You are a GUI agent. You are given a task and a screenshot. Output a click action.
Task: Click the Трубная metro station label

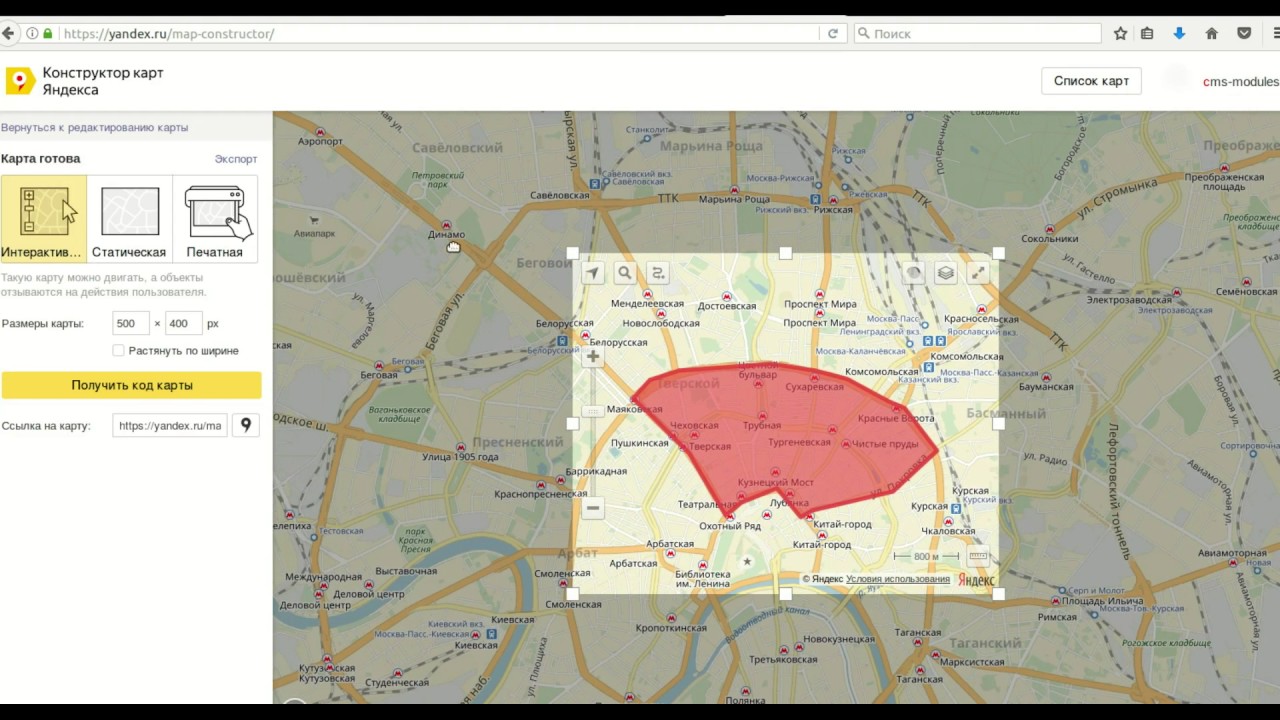pyautogui.click(x=762, y=426)
